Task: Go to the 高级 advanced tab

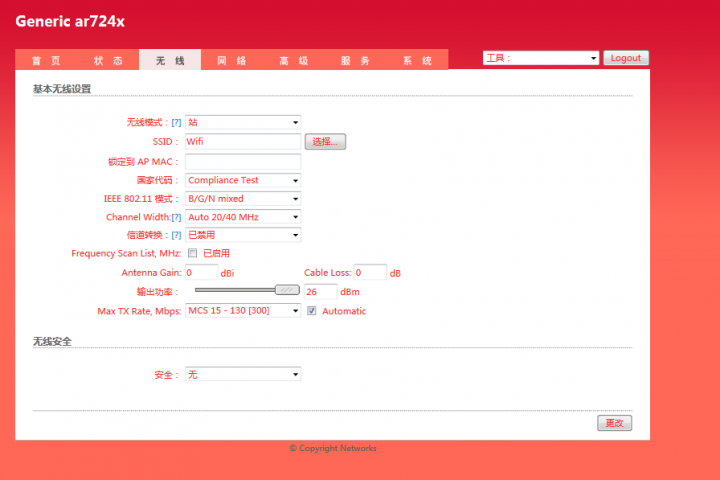Action: pos(294,60)
